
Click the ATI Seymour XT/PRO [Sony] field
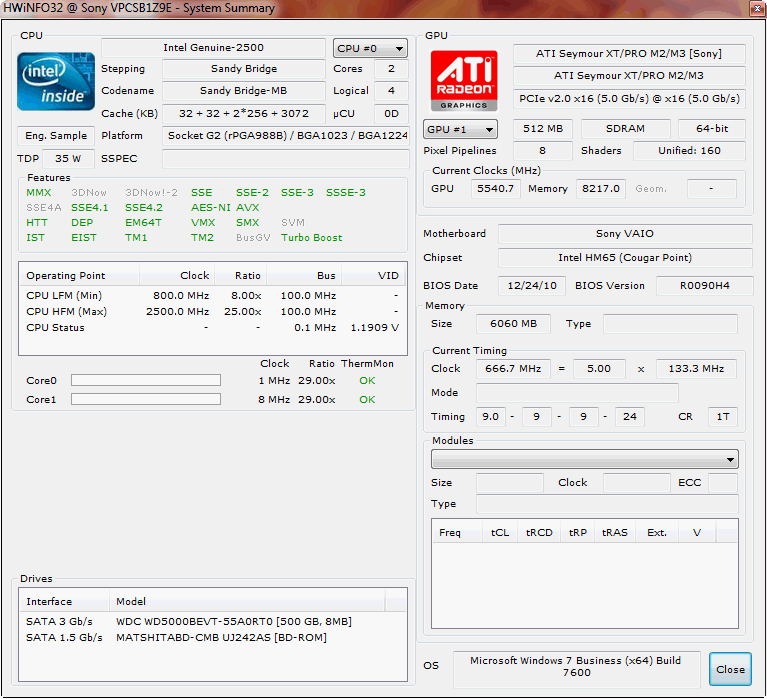pos(629,53)
